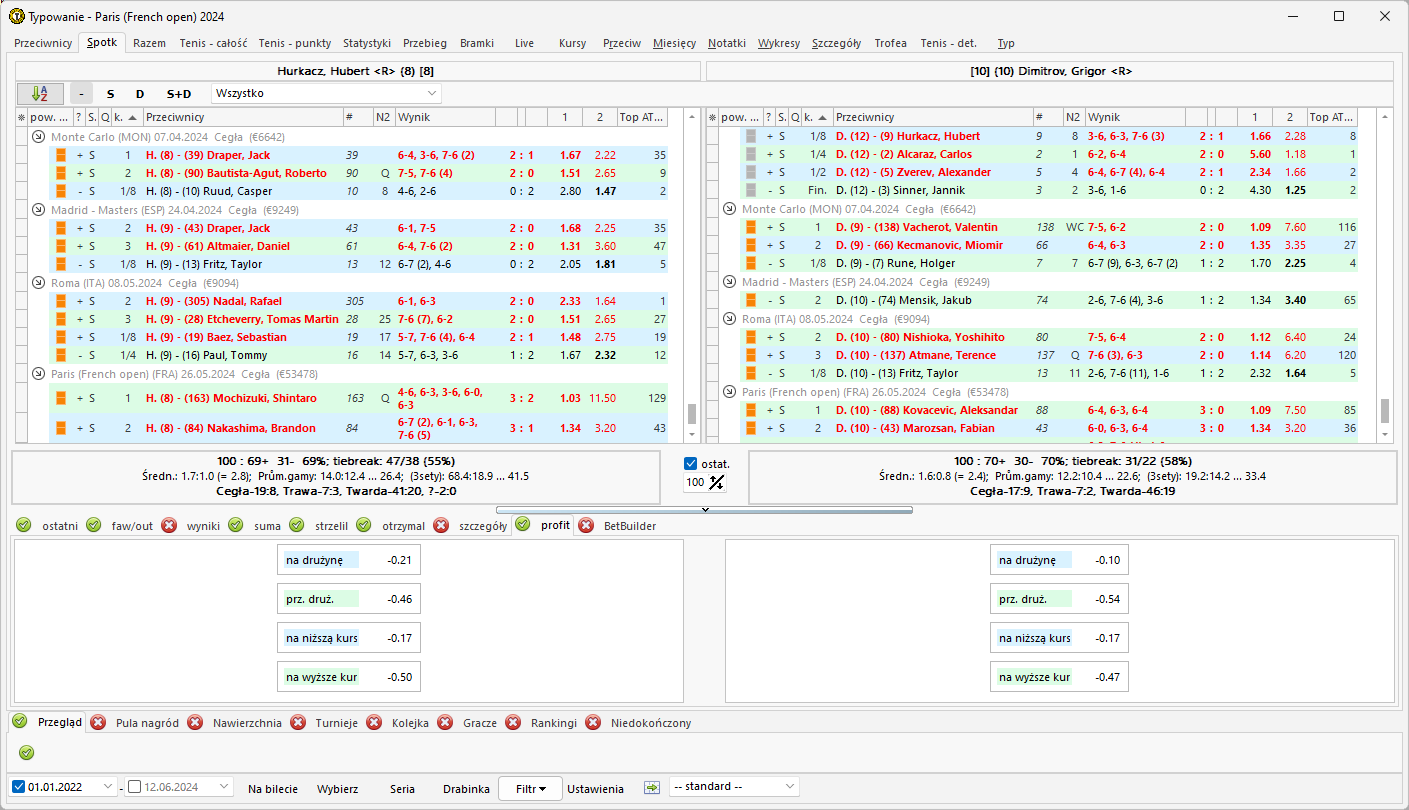The width and height of the screenshot is (1409, 810).
Task: Click the Filtr button
Action: (x=530, y=788)
